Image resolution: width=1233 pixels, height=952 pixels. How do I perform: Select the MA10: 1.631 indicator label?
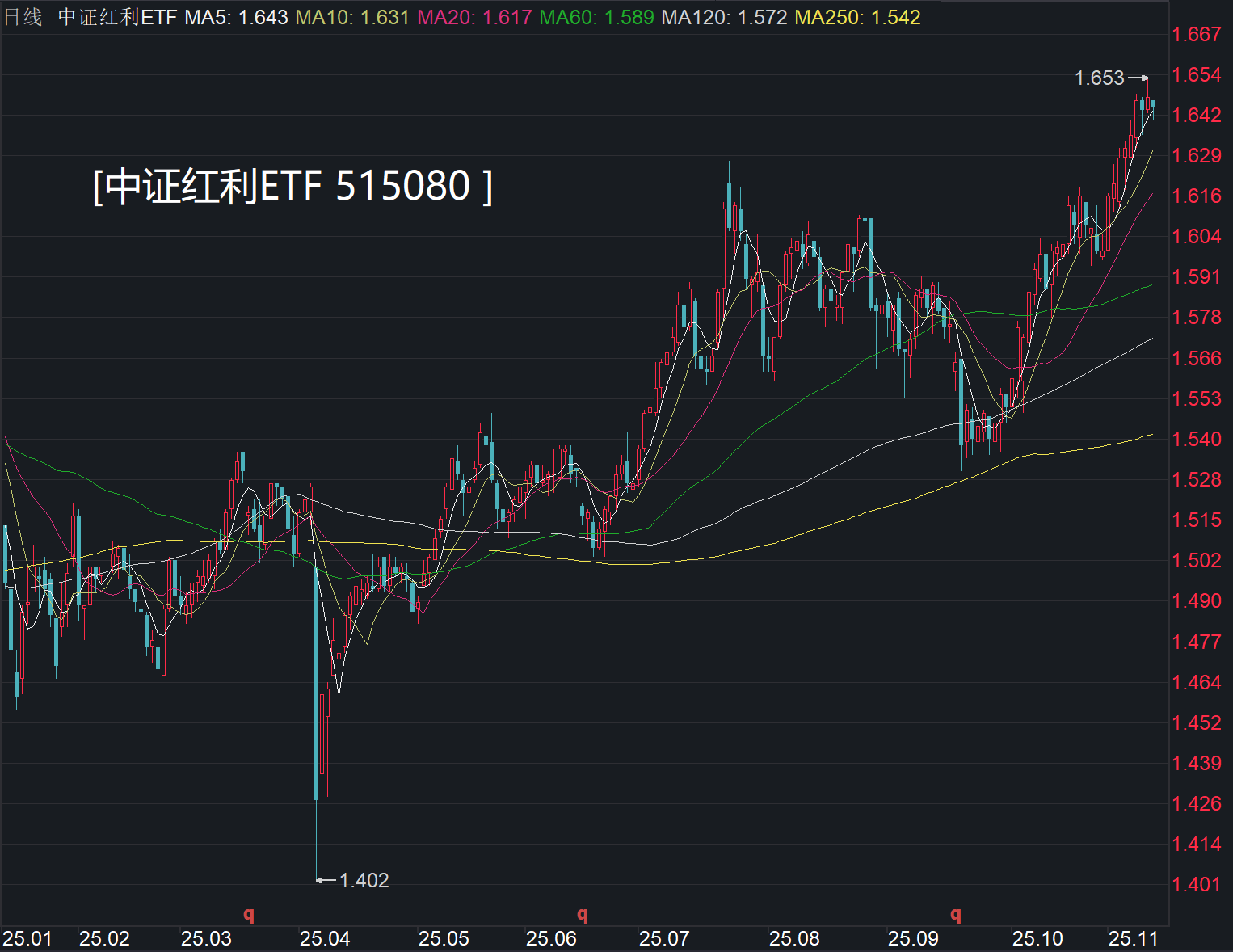coord(352,17)
